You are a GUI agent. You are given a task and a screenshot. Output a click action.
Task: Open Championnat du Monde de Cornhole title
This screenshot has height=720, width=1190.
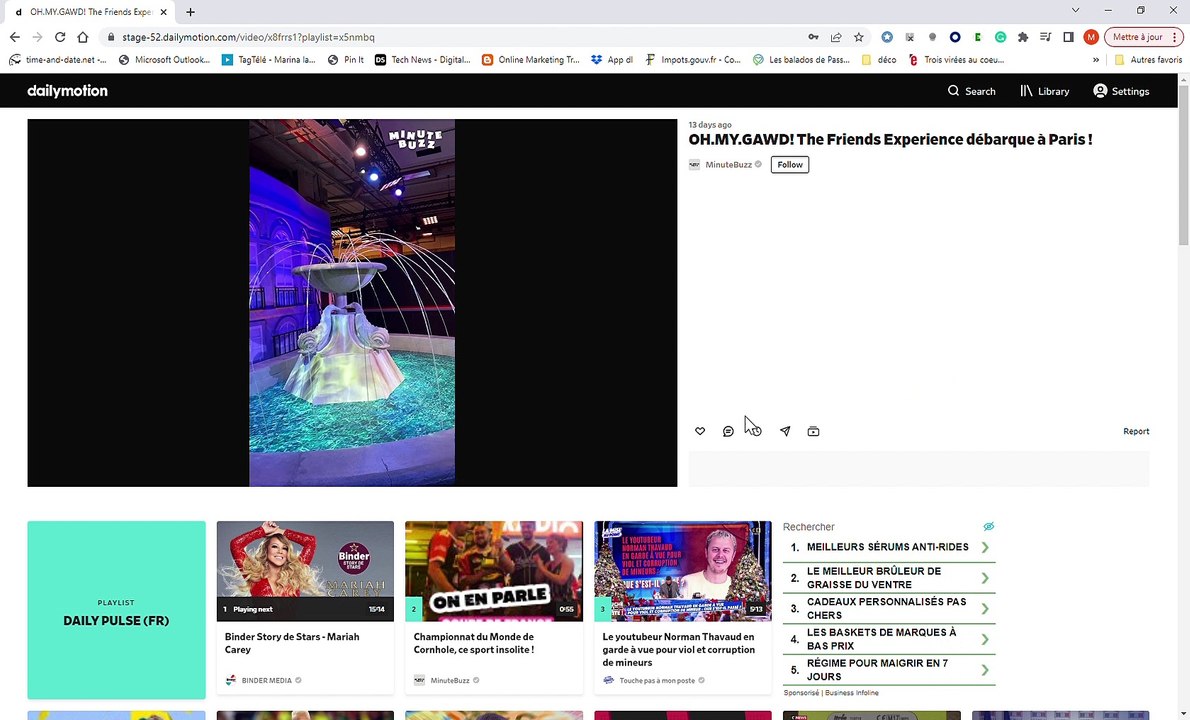tap(474, 643)
